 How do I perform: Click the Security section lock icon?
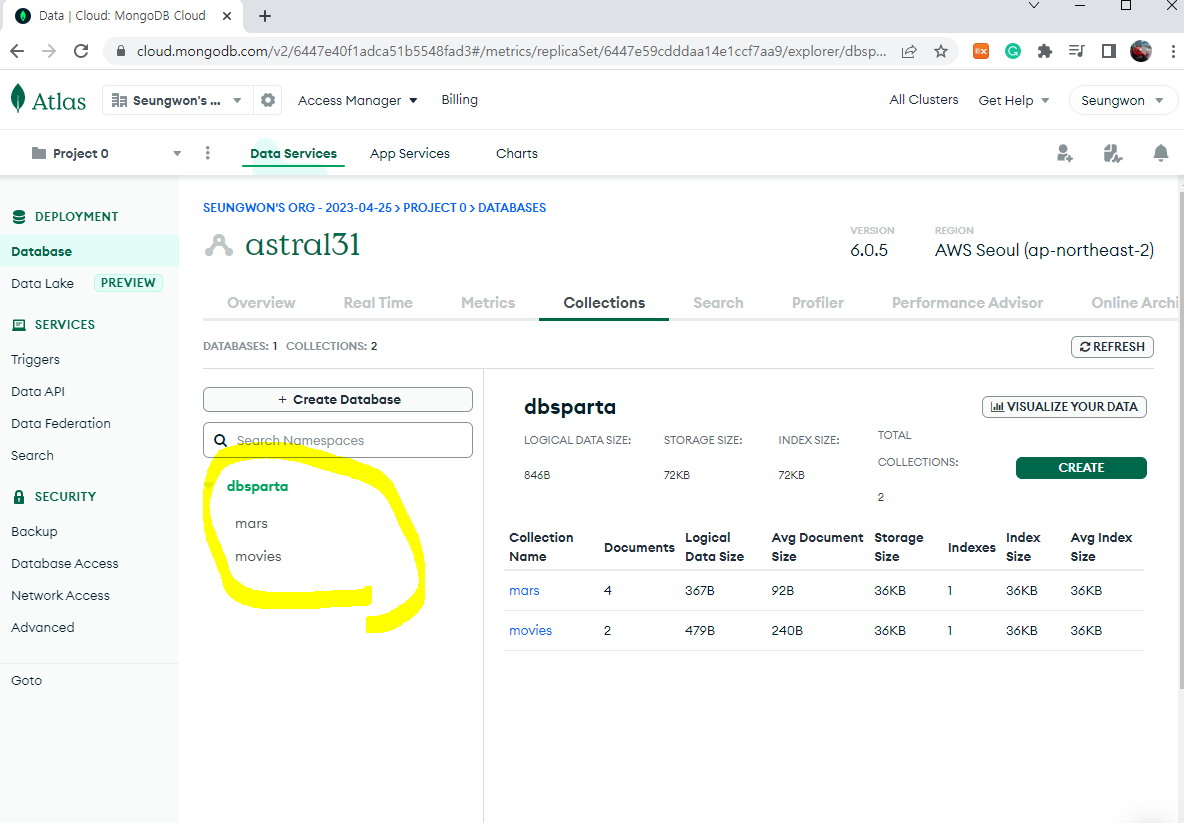(19, 497)
